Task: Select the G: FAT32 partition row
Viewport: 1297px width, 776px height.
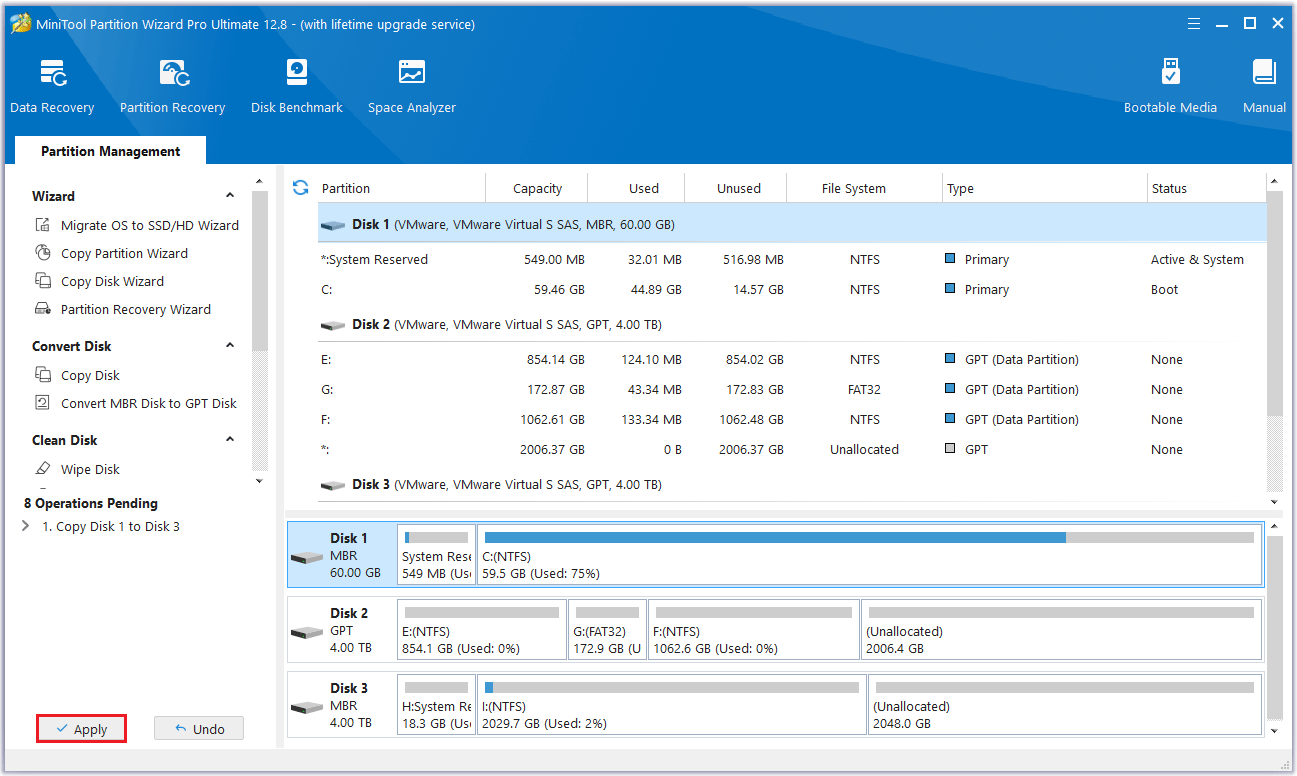Action: pos(792,389)
